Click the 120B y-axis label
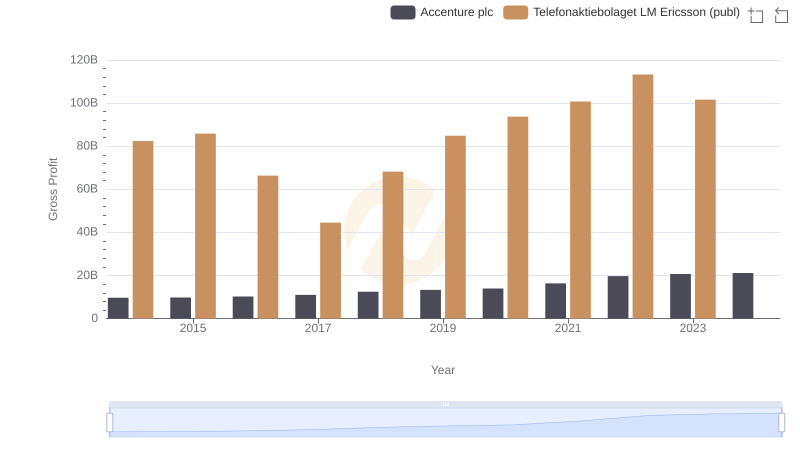 pyautogui.click(x=84, y=60)
